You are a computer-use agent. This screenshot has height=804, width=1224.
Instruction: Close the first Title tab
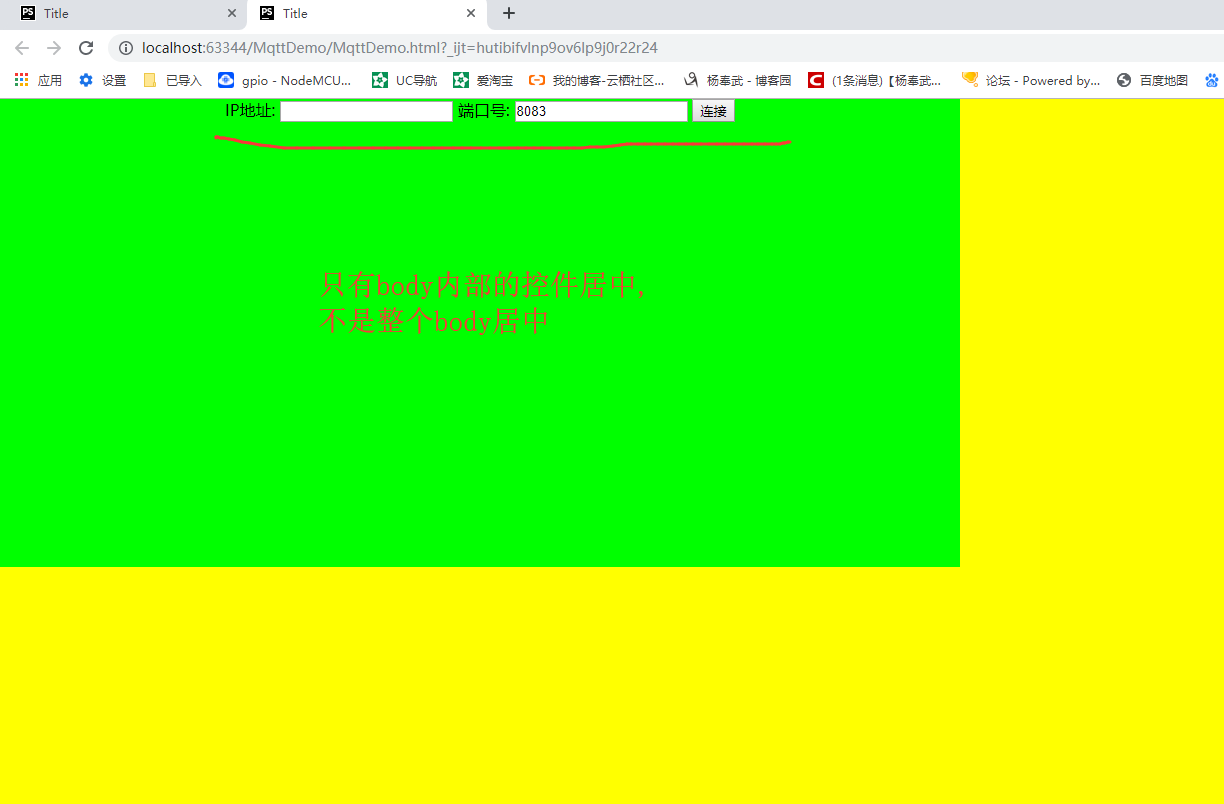[232, 14]
